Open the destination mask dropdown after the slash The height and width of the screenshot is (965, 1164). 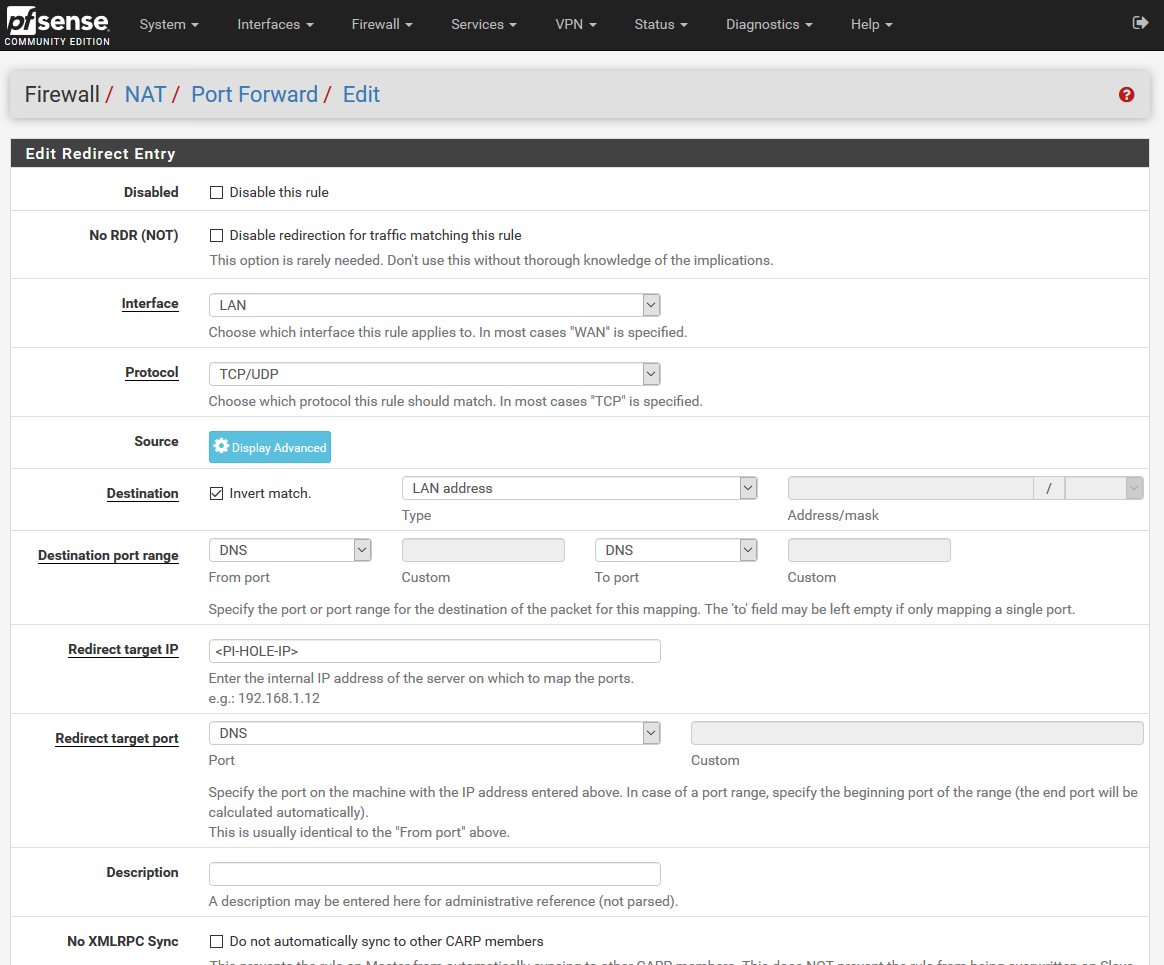pyautogui.click(x=1104, y=488)
